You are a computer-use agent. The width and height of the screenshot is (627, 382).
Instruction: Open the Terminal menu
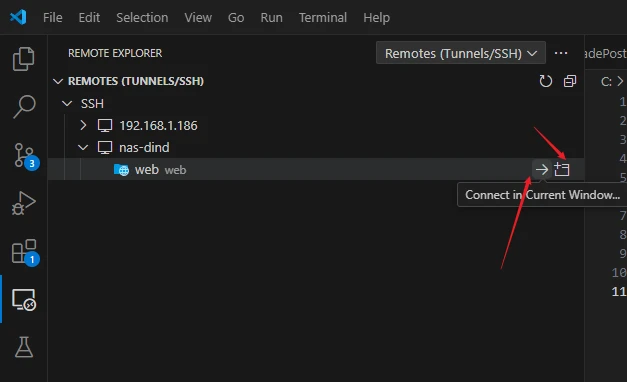click(x=323, y=18)
